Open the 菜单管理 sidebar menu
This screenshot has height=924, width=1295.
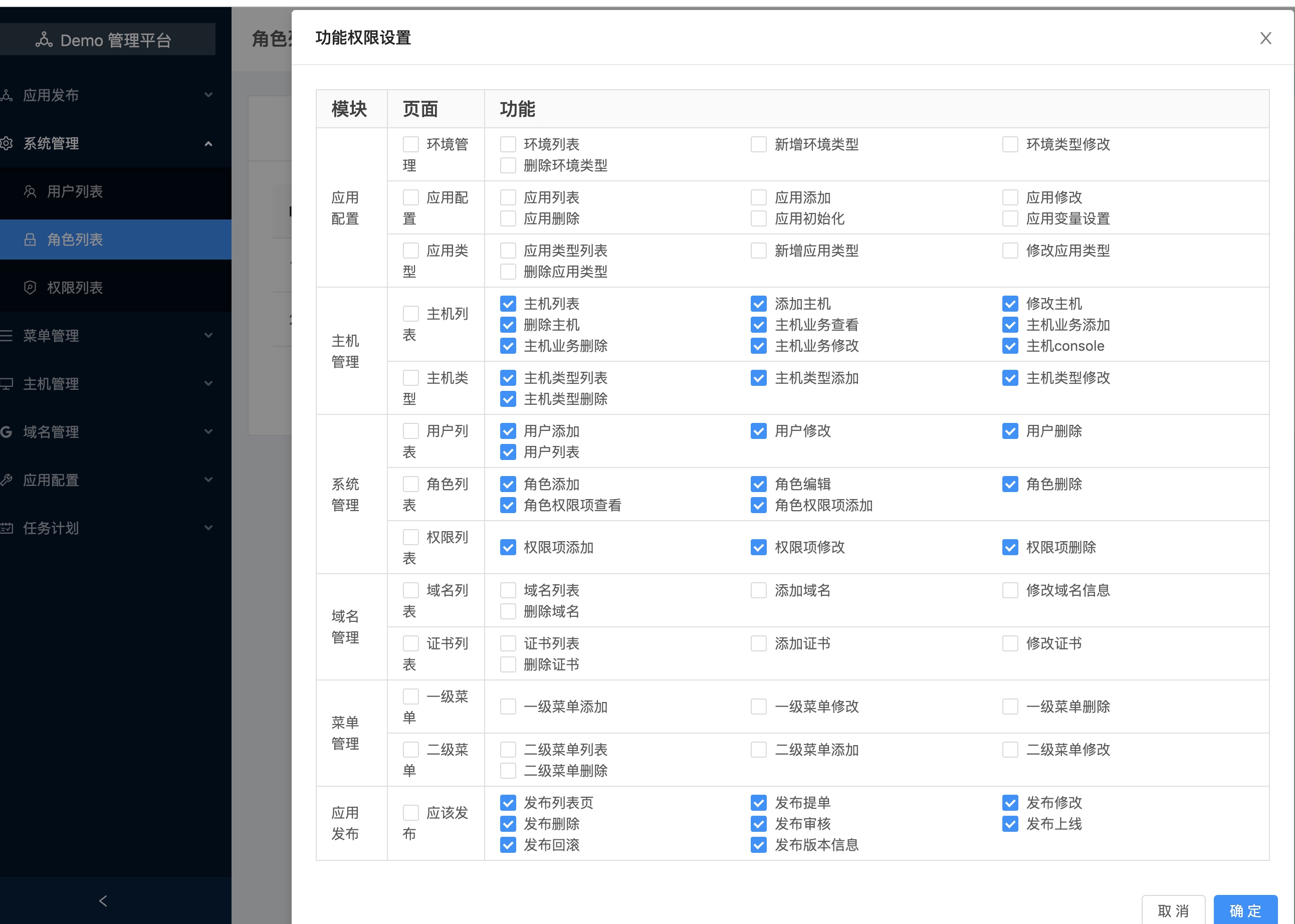(51, 336)
